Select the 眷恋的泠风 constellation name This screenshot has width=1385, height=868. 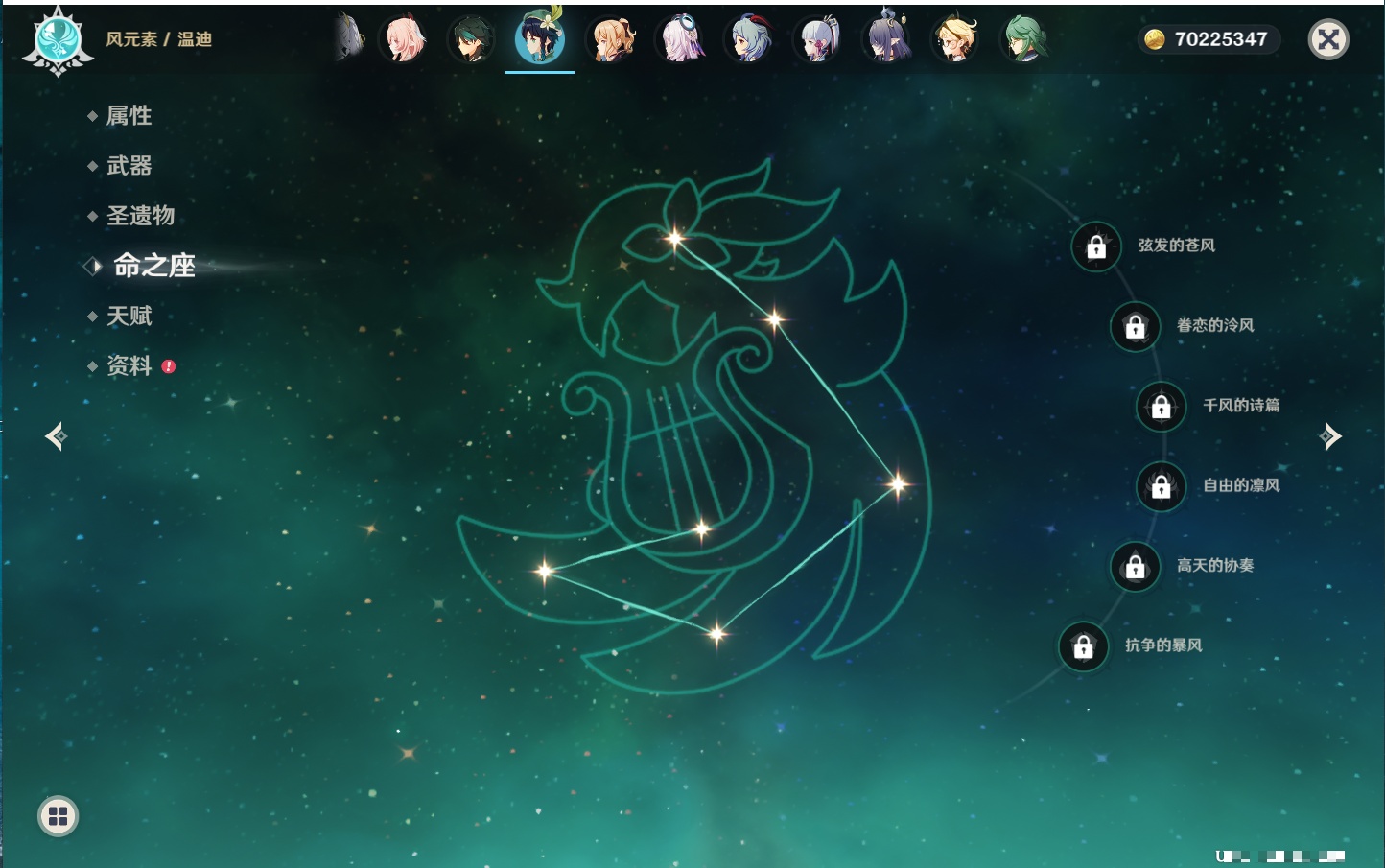[1215, 325]
